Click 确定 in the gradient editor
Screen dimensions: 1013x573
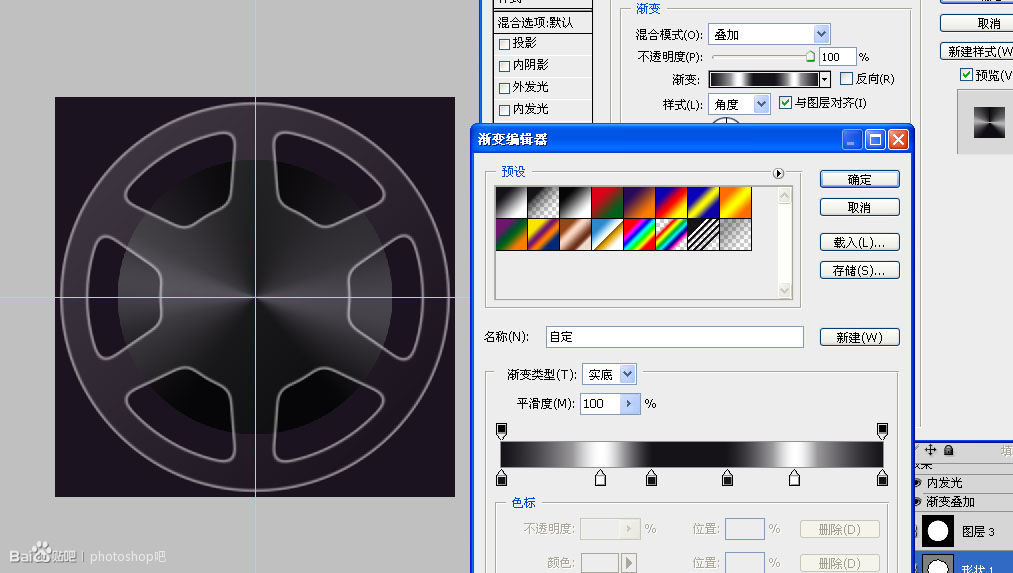pos(859,180)
